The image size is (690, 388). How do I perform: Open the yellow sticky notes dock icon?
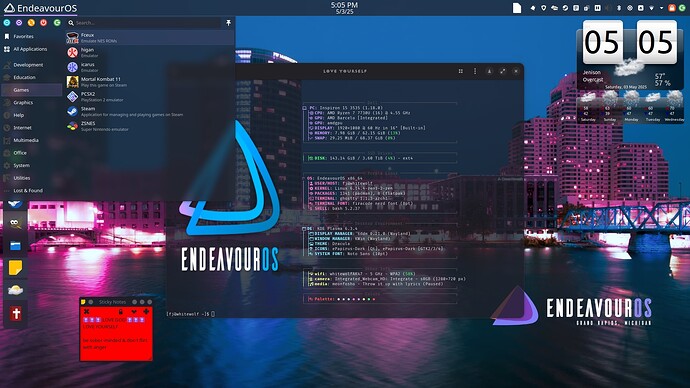(15, 267)
